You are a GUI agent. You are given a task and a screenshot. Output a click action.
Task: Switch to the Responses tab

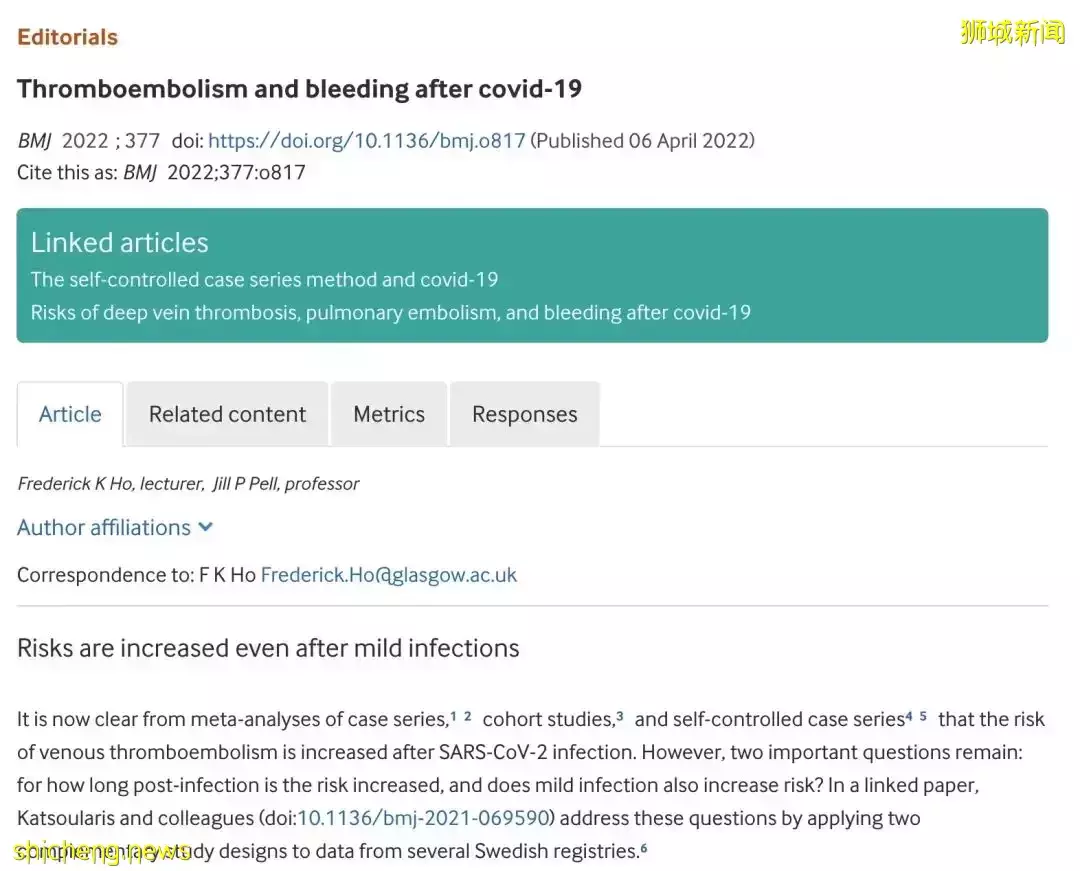click(x=524, y=414)
